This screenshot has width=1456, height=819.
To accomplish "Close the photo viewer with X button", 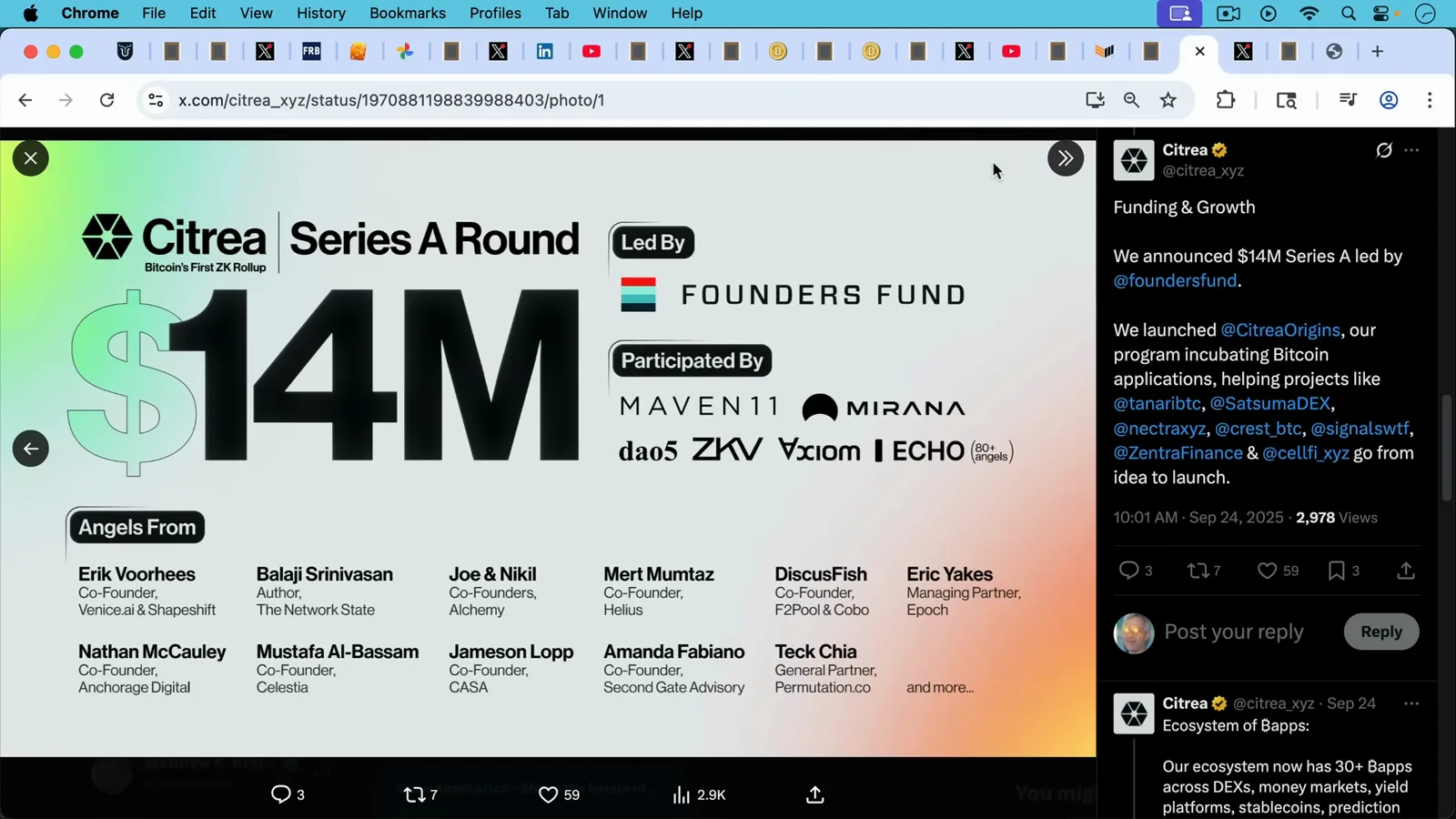I will [31, 158].
